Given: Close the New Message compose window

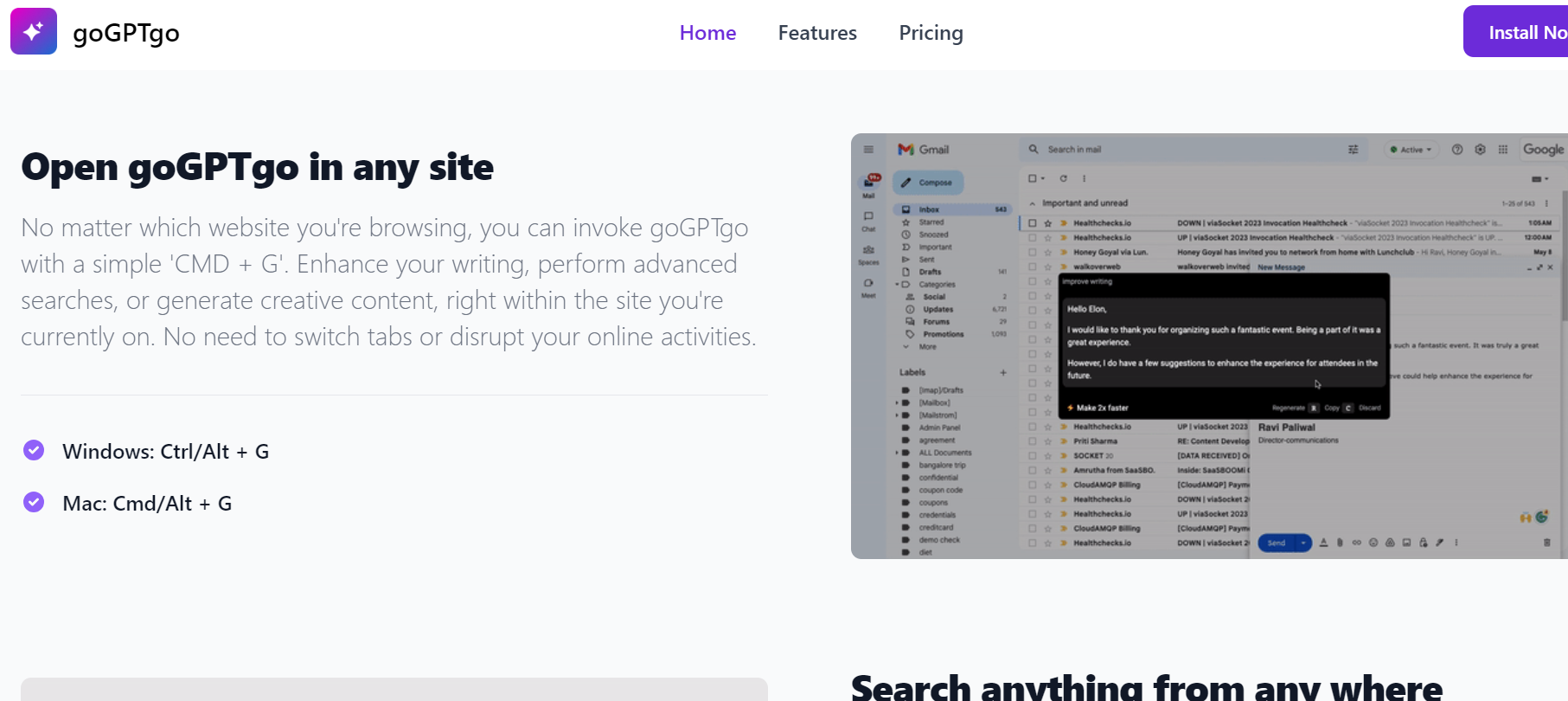Looking at the screenshot, I should 1550,267.
